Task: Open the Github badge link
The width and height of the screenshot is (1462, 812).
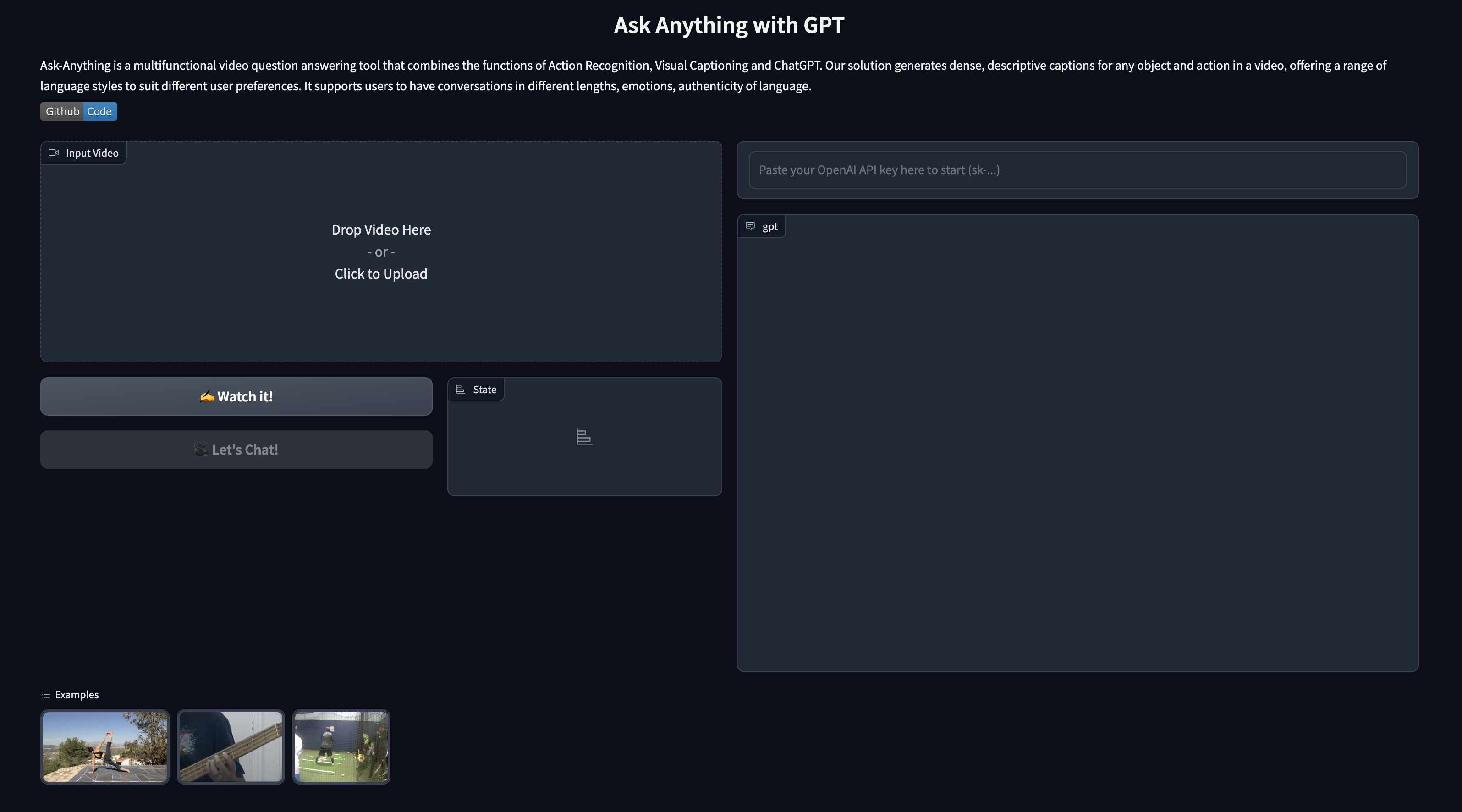Action: (62, 111)
